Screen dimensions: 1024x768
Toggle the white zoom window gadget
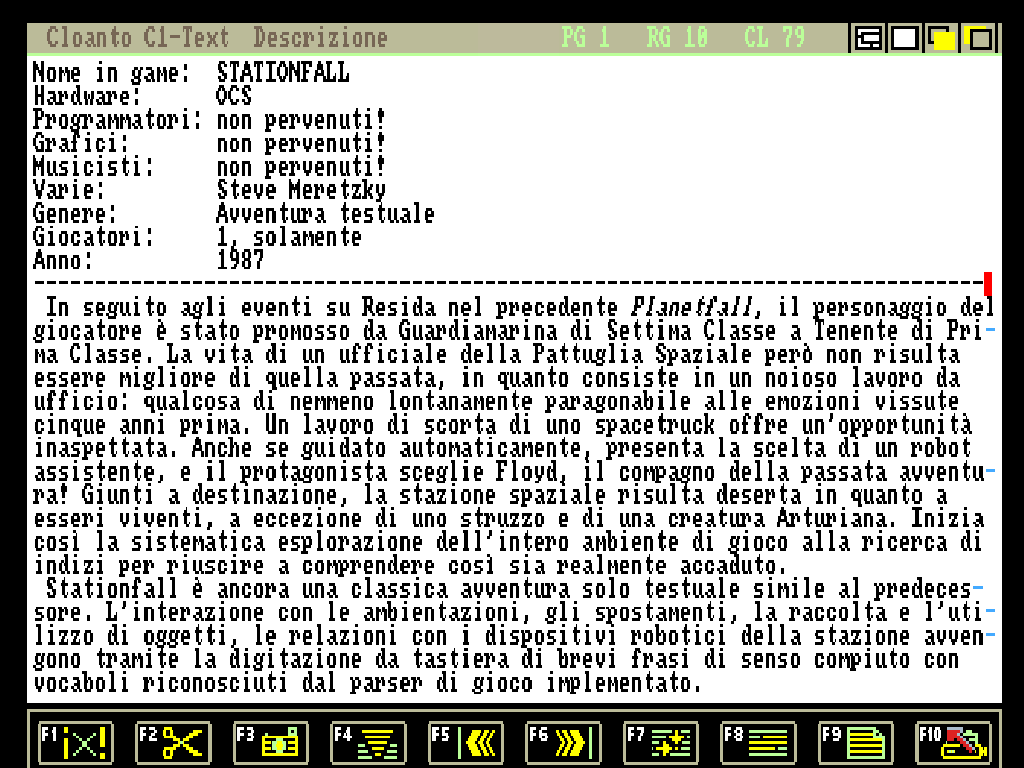tap(905, 39)
